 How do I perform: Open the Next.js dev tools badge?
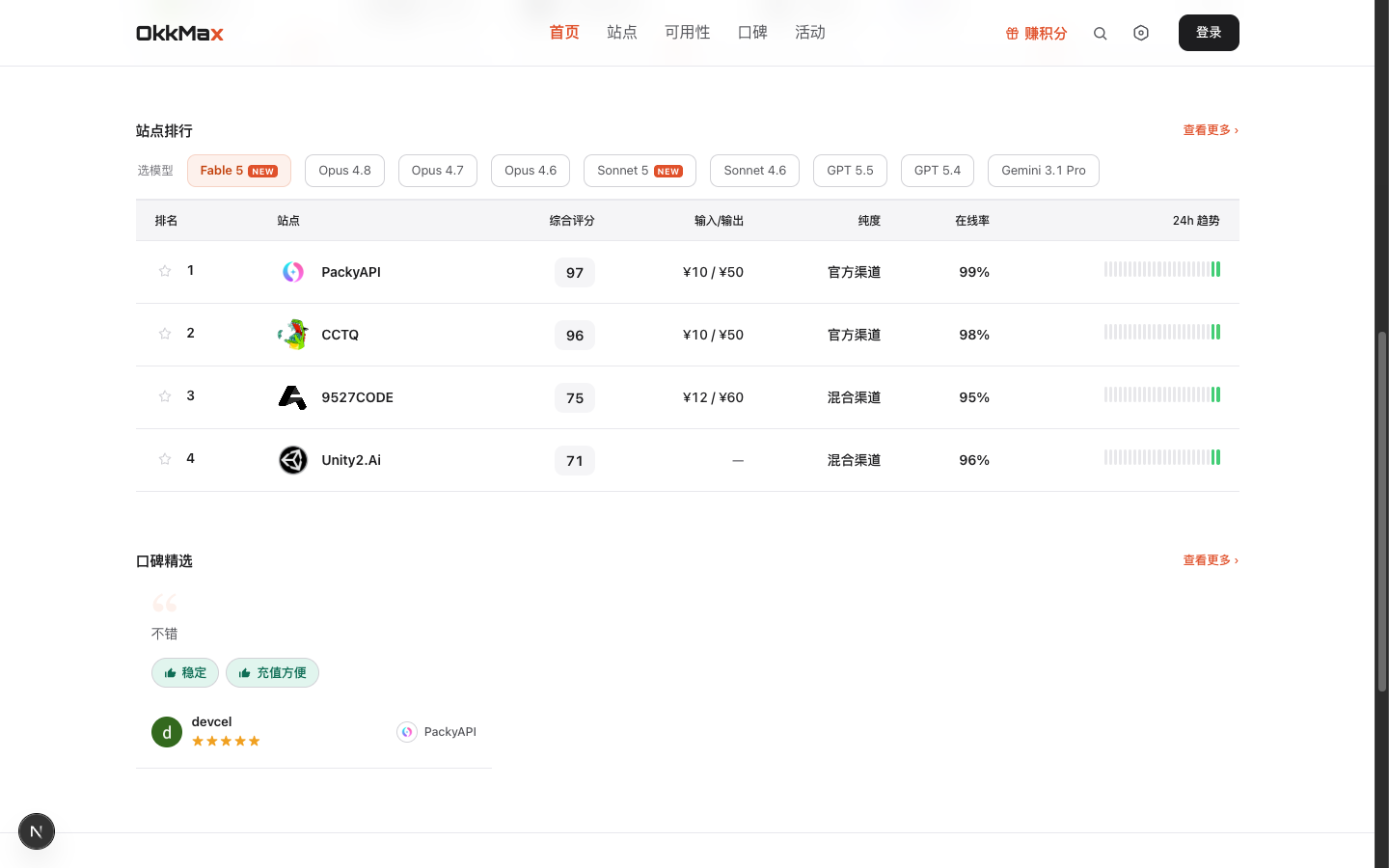pyautogui.click(x=37, y=831)
